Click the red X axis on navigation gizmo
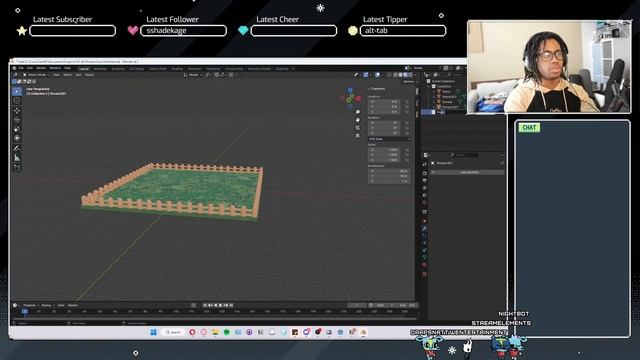The width and height of the screenshot is (640, 360). (358, 98)
